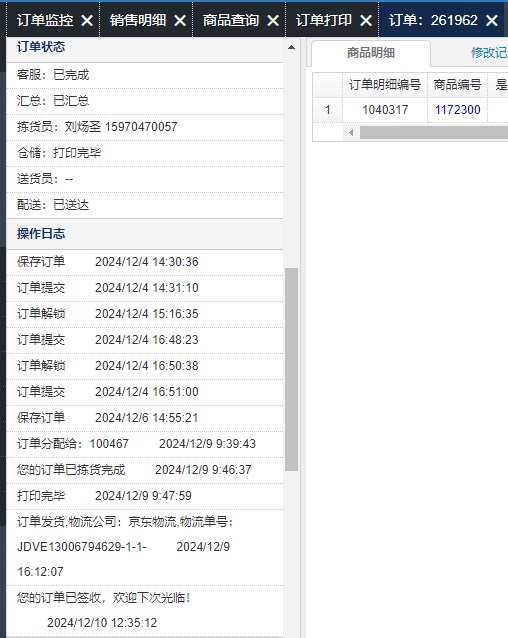Switch to 订单监控 tab
Viewport: 508px width, 638px height.
45,20
